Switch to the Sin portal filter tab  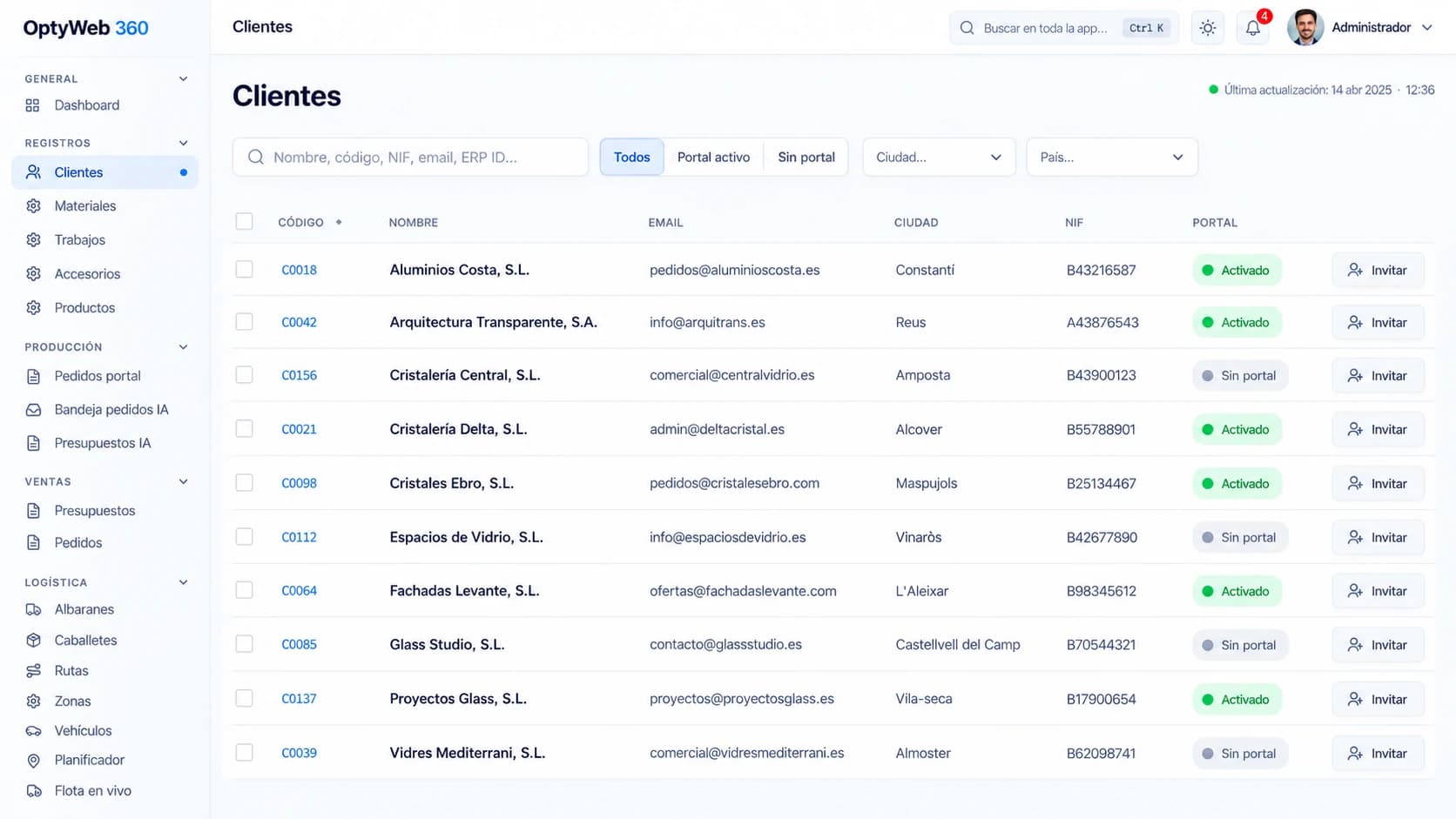pos(806,157)
